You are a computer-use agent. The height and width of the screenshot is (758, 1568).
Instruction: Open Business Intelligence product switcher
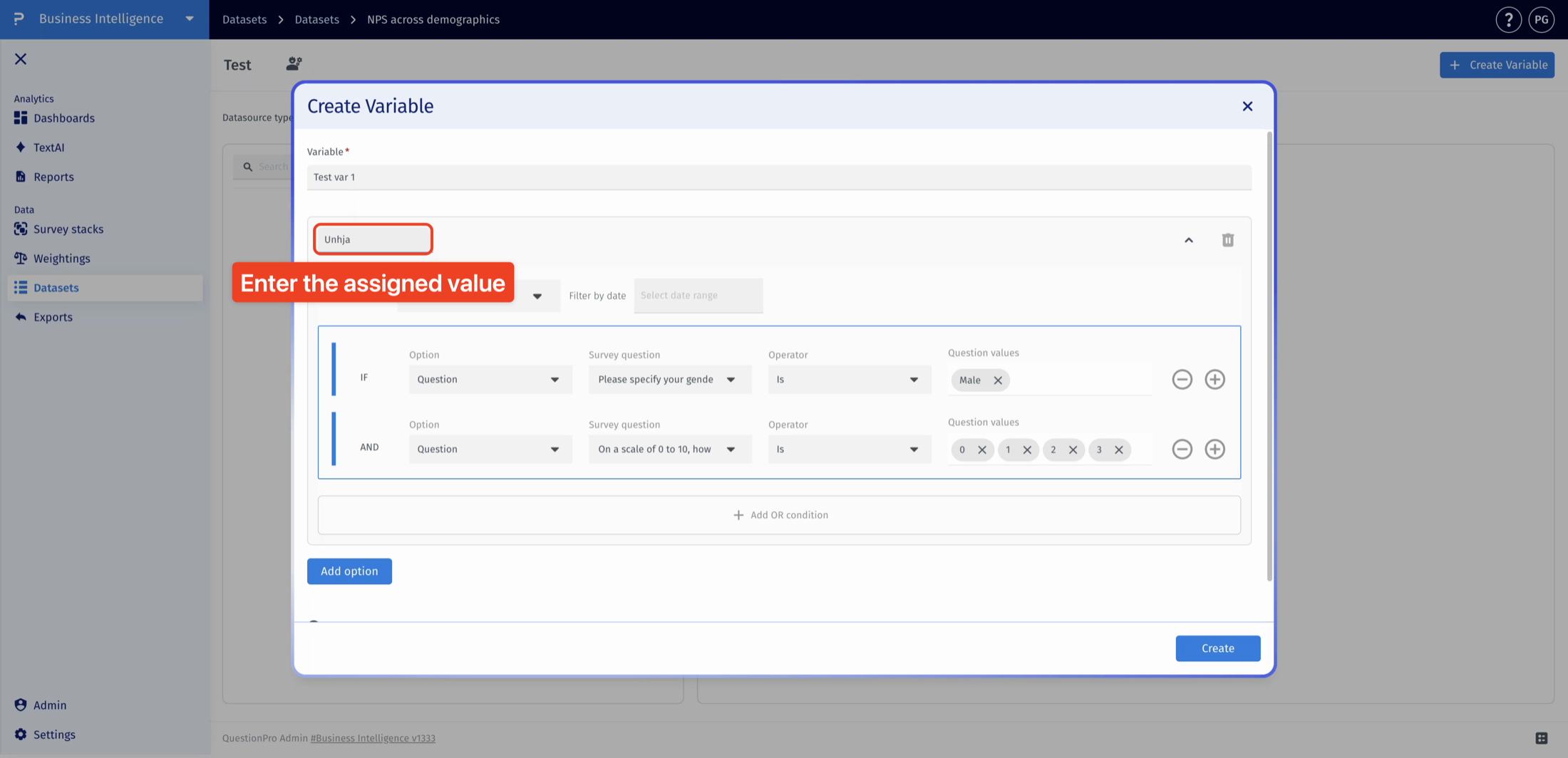point(105,19)
